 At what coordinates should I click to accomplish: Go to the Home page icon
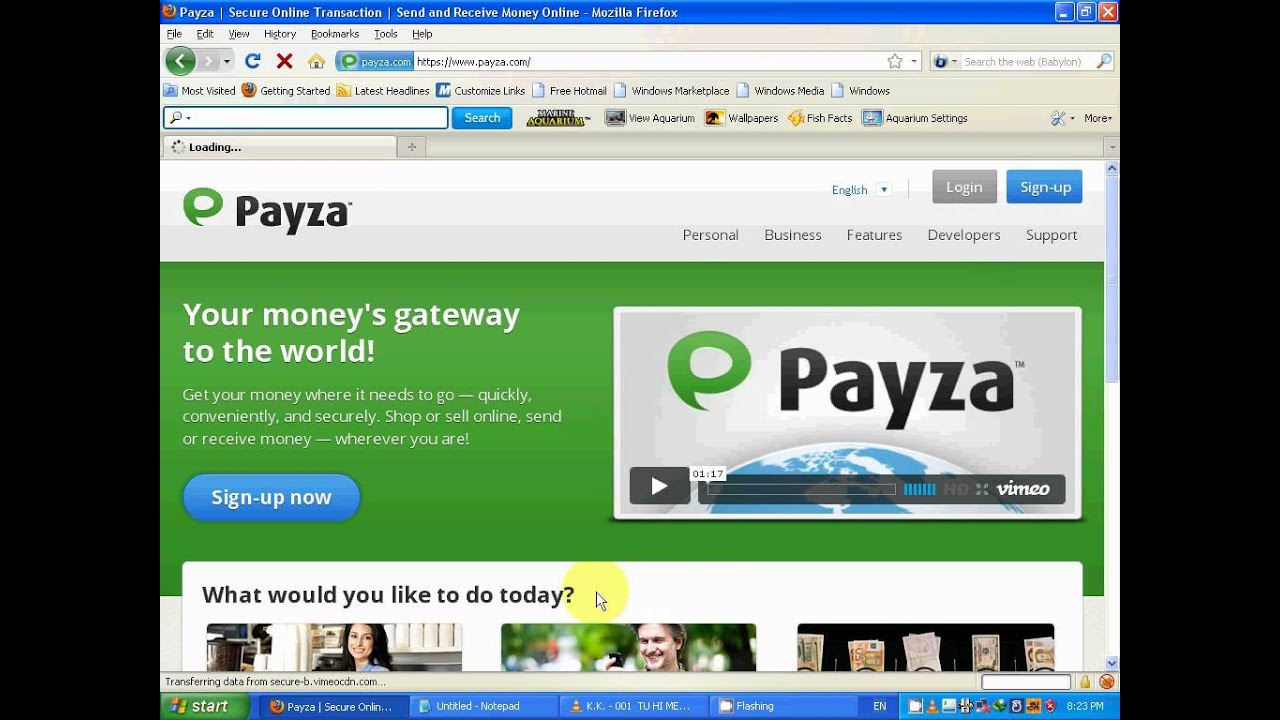pyautogui.click(x=316, y=61)
